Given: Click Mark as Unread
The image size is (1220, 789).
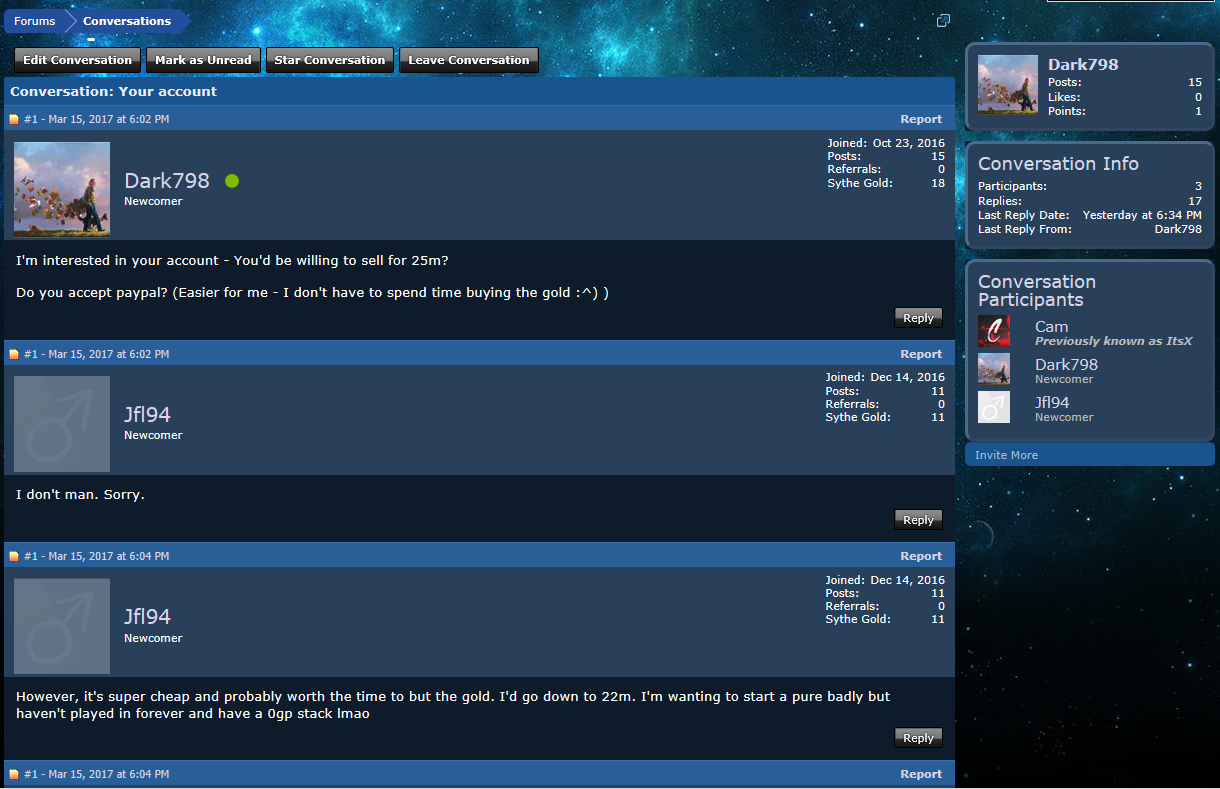Looking at the screenshot, I should pos(203,60).
